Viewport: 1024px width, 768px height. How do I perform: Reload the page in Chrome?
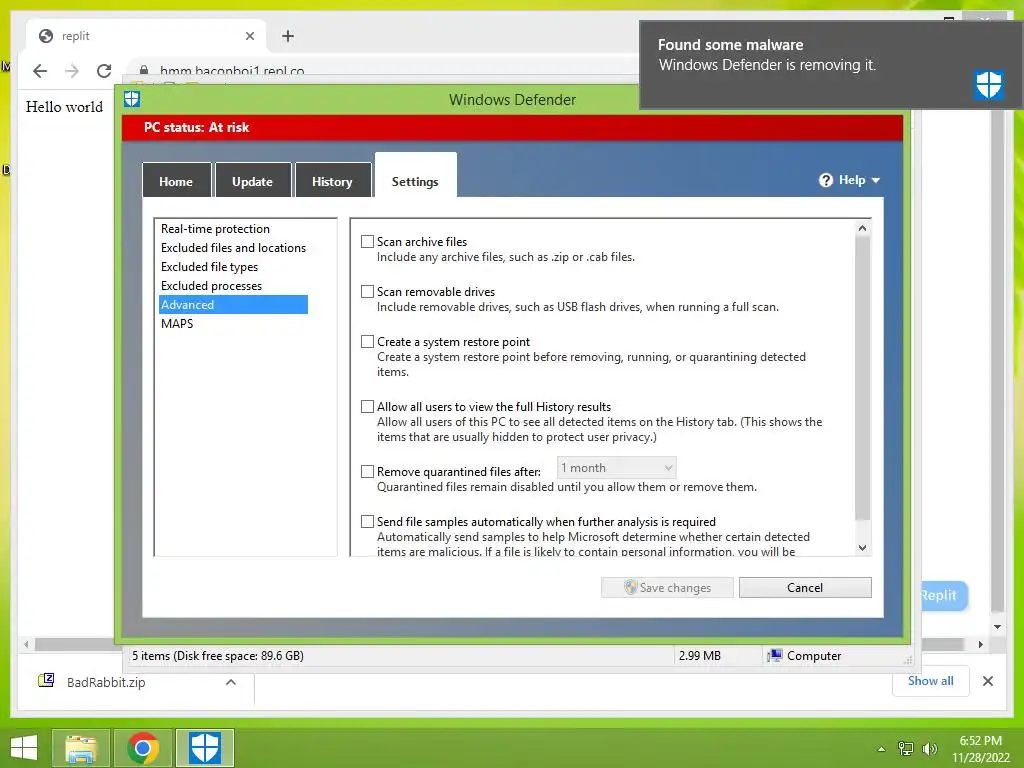click(104, 71)
